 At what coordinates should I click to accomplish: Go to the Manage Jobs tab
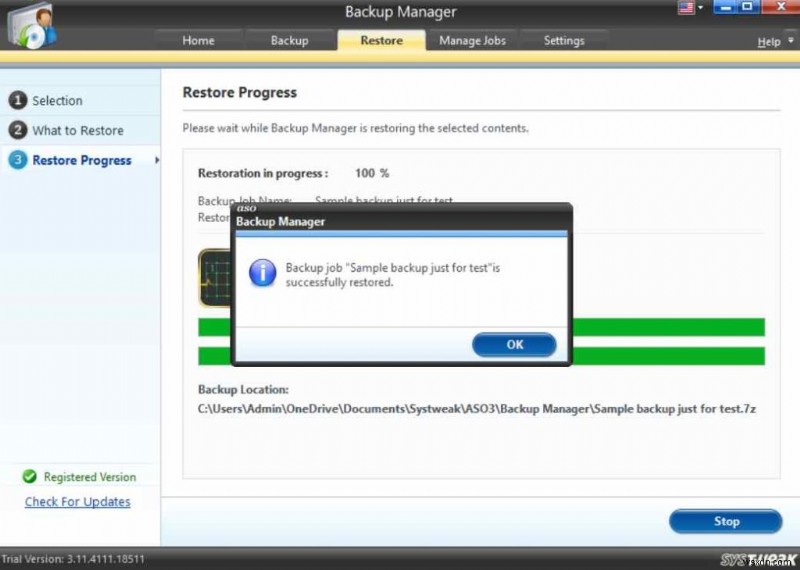coord(472,40)
